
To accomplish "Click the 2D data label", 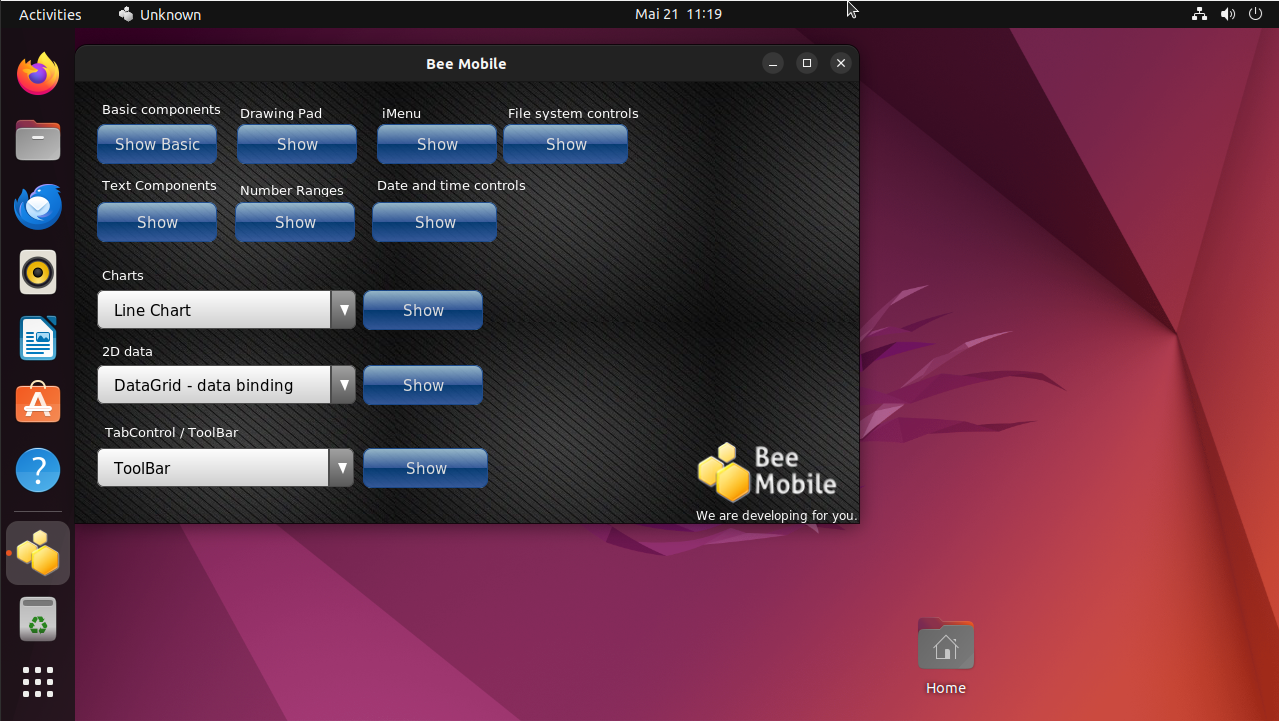I will tap(127, 352).
